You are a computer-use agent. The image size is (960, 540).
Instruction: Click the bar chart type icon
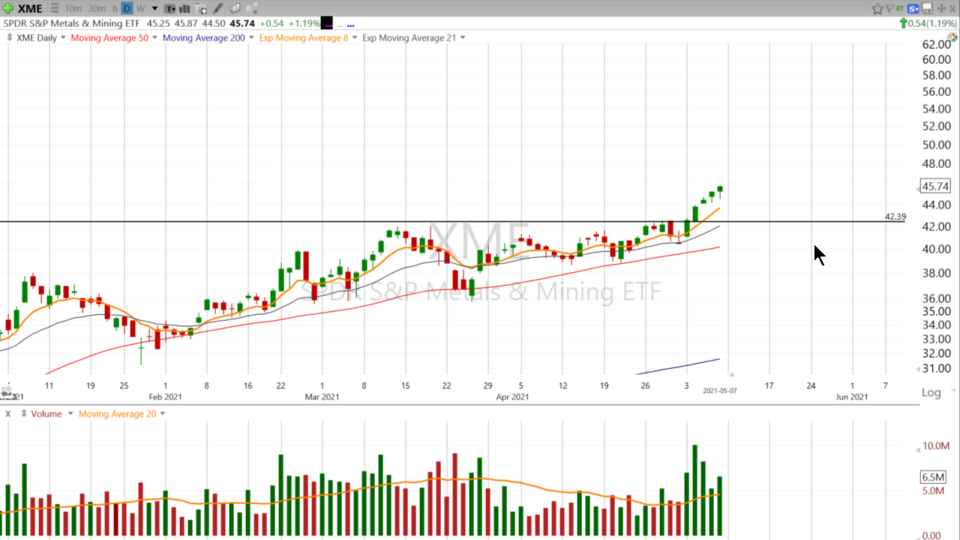tap(184, 9)
